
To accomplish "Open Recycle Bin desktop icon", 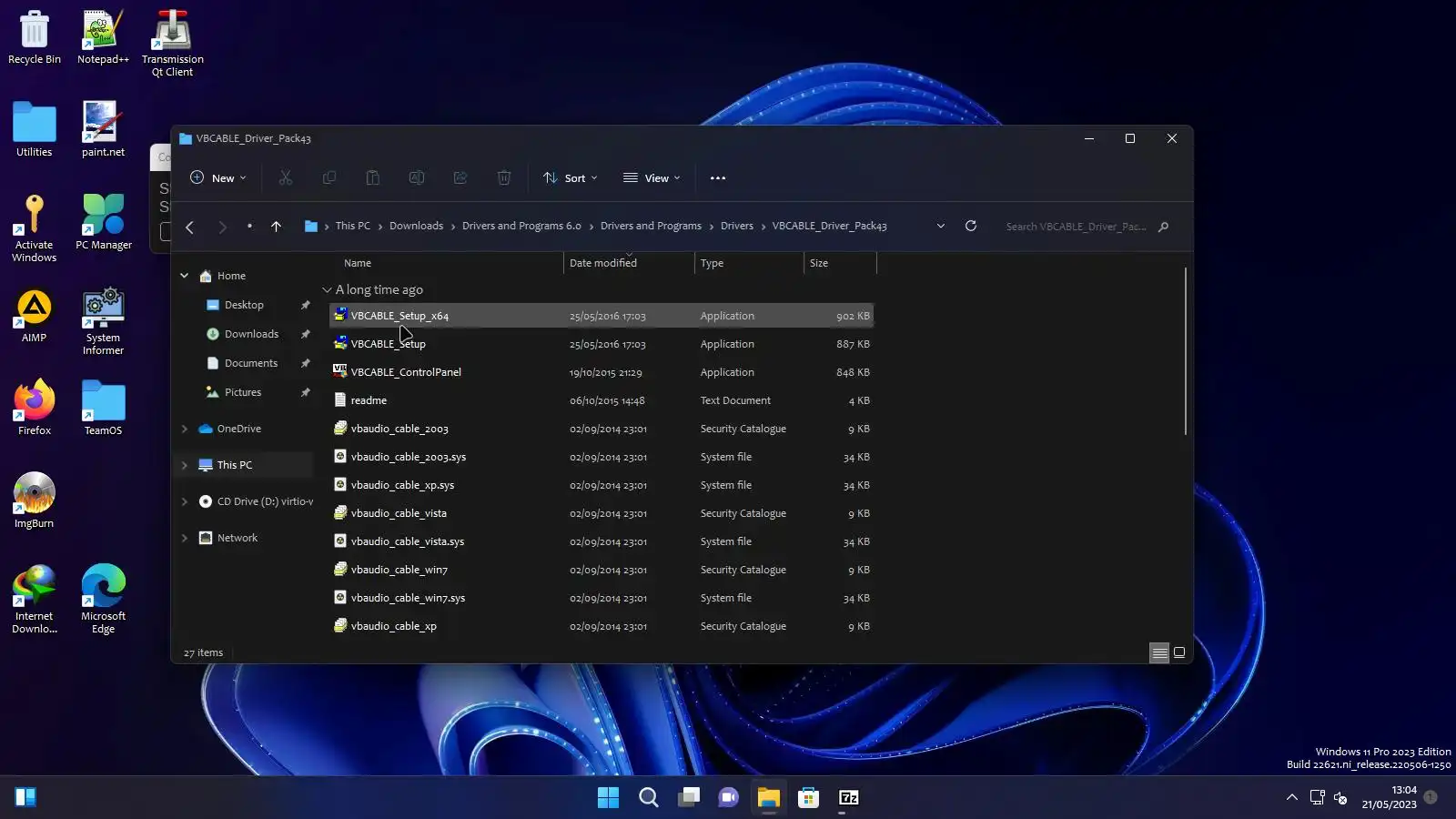I will [x=35, y=38].
